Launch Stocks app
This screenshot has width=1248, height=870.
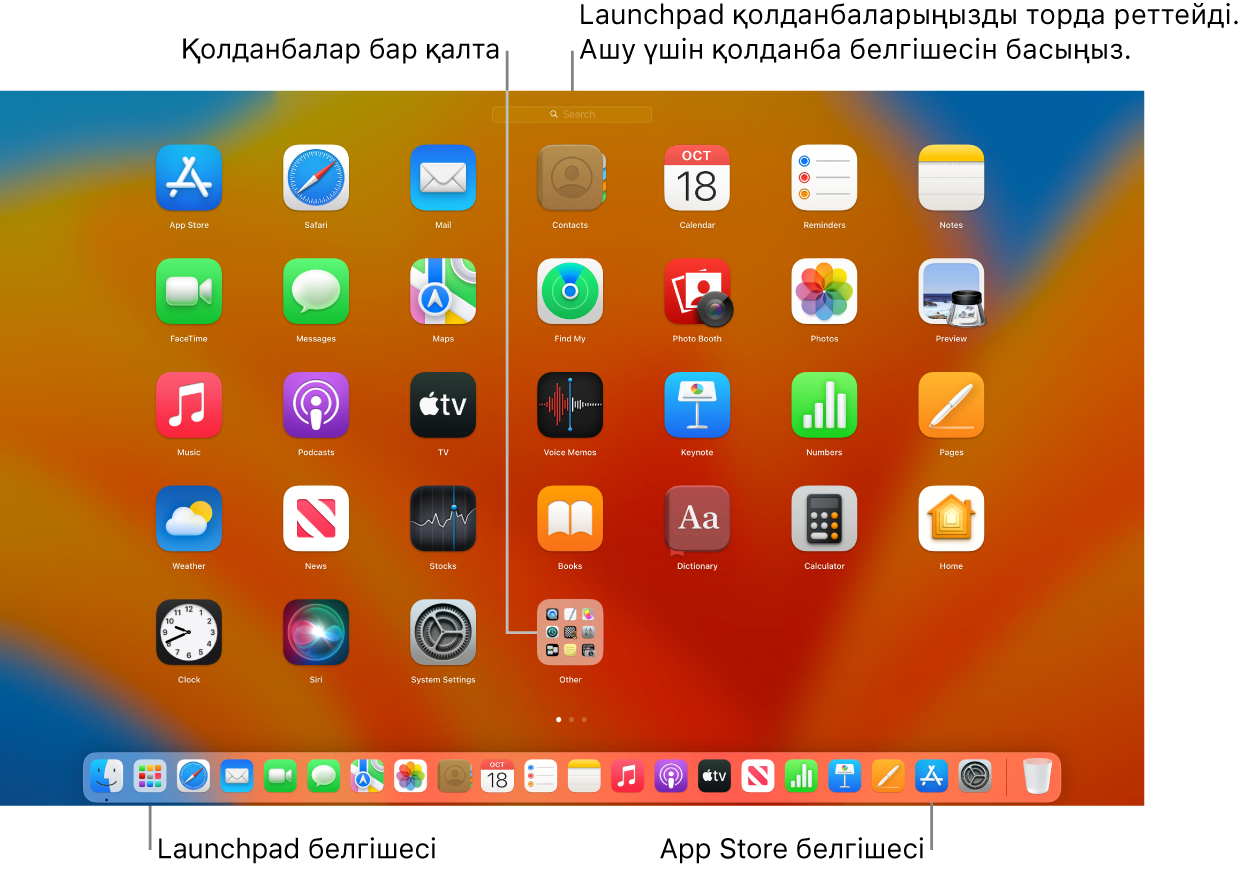(x=443, y=518)
